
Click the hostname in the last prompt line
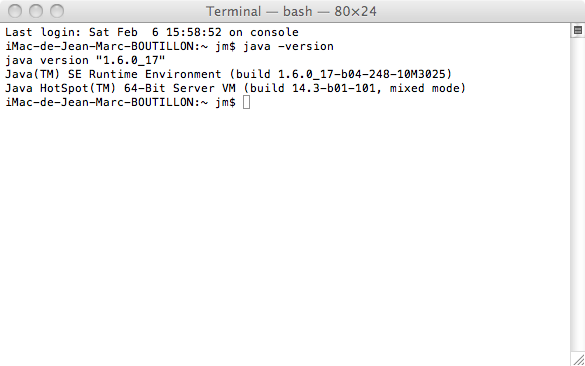103,102
